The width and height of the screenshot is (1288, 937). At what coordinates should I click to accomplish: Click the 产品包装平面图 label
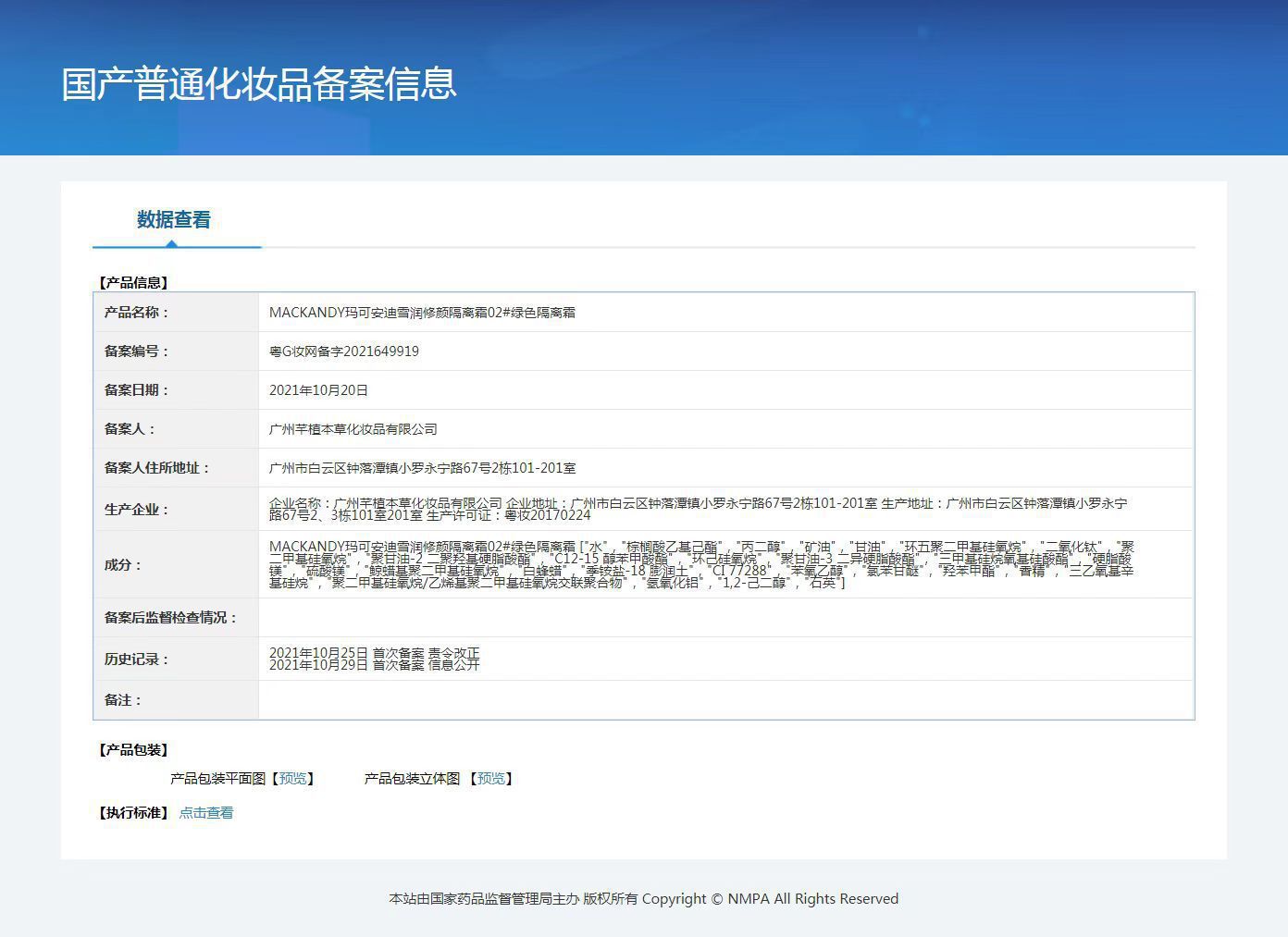(218, 779)
